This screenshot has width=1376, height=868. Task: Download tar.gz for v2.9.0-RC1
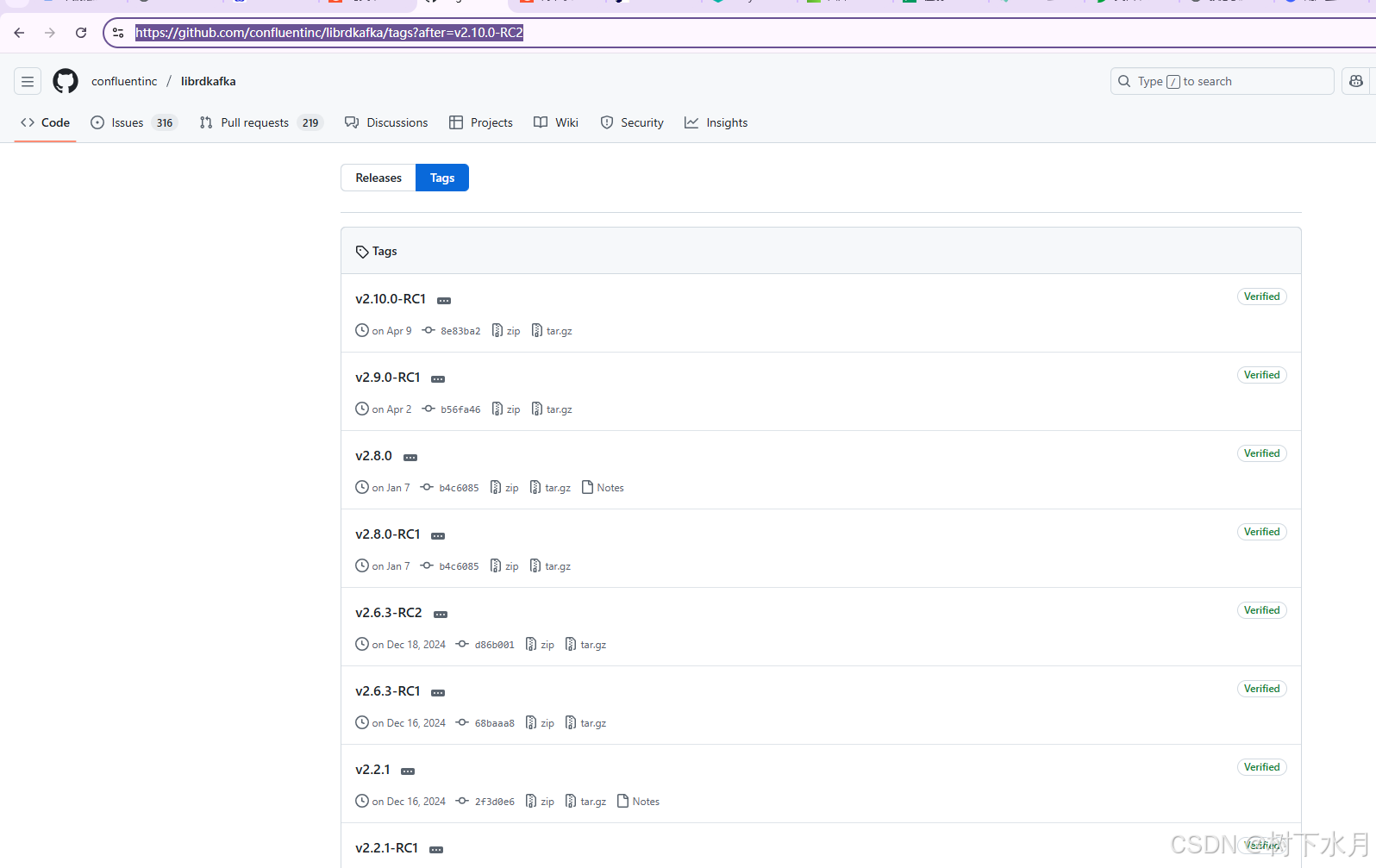pyautogui.click(x=552, y=409)
